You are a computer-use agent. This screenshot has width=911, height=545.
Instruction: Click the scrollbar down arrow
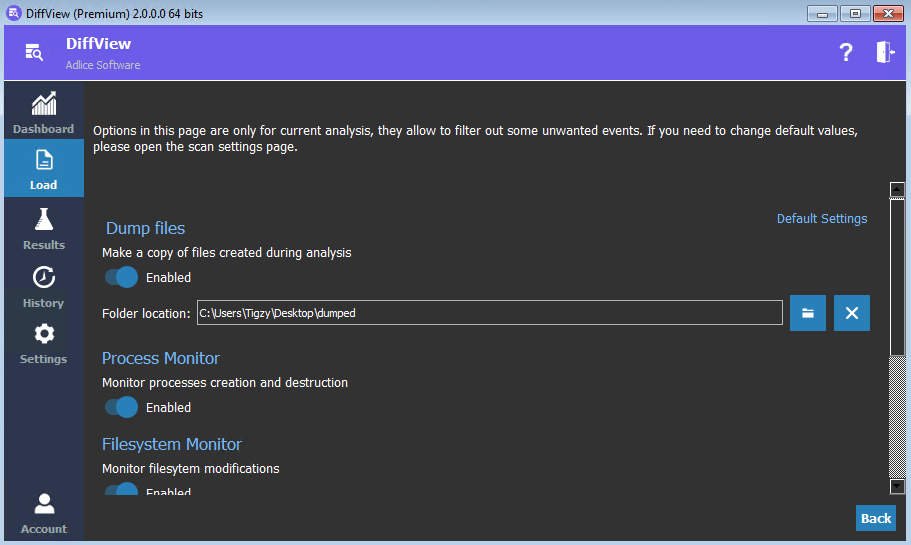point(897,486)
